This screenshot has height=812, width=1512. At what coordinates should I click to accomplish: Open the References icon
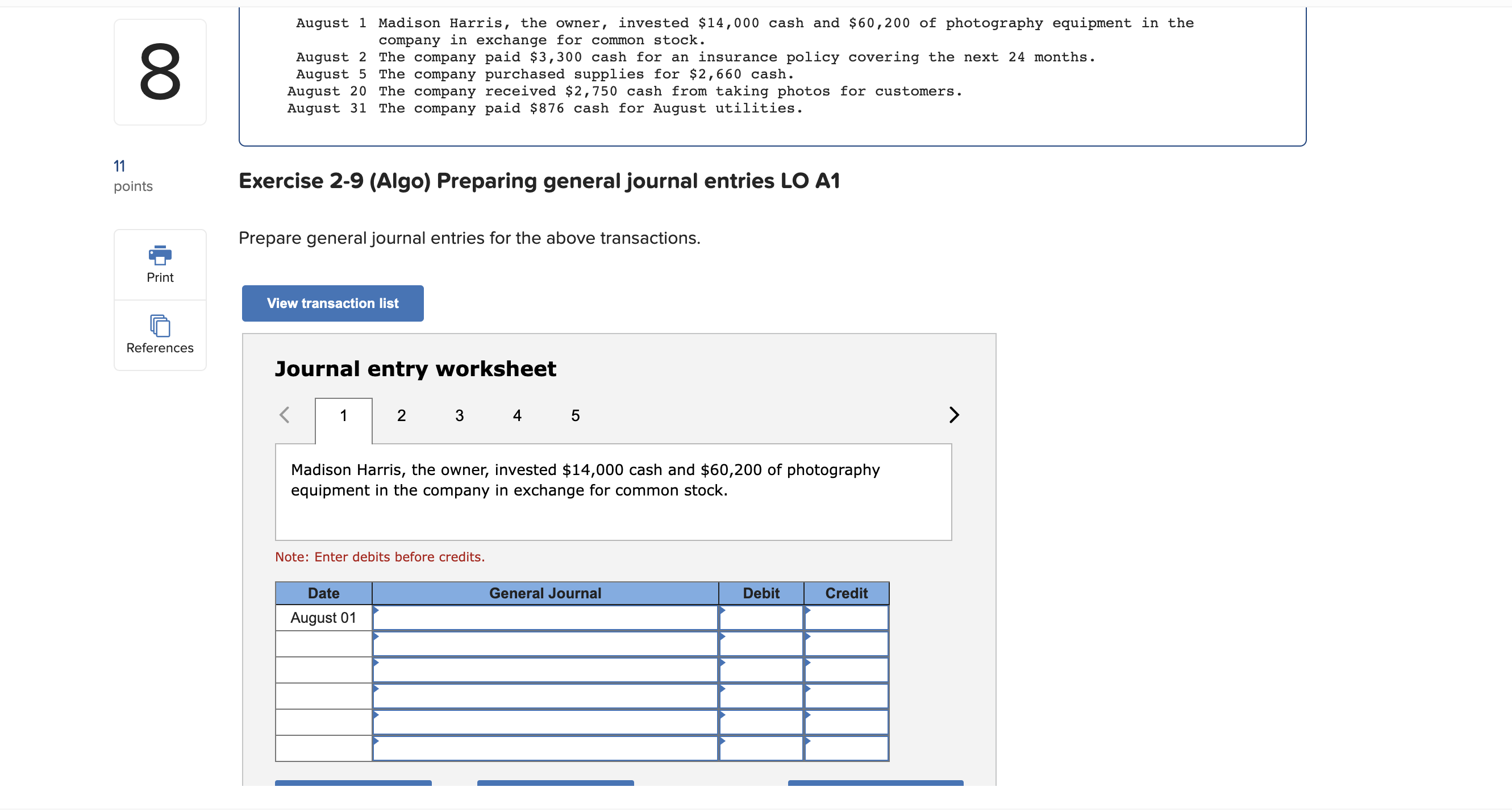click(160, 326)
